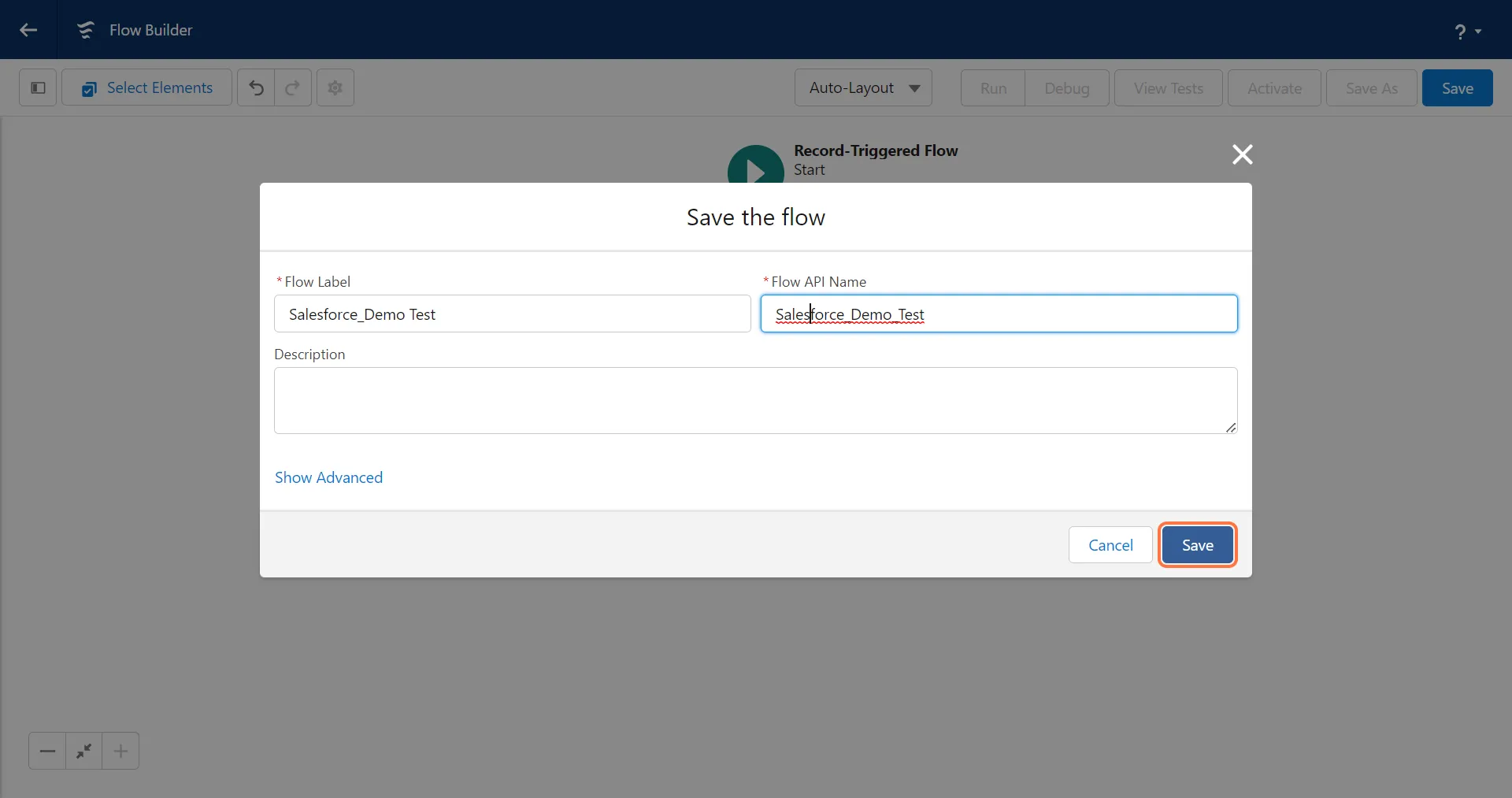Screen dimensions: 1512x798
Task: Click the Flow API Name field
Action: coord(999,314)
